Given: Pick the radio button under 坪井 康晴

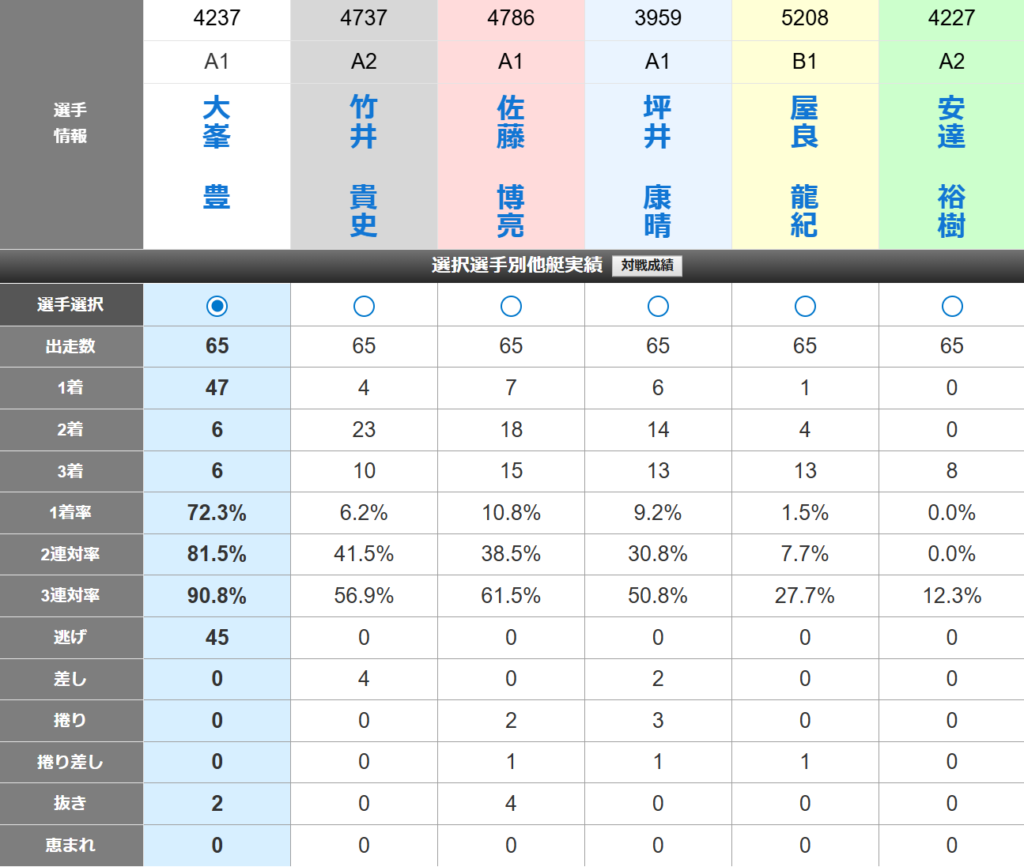Looking at the screenshot, I should click(x=658, y=305).
